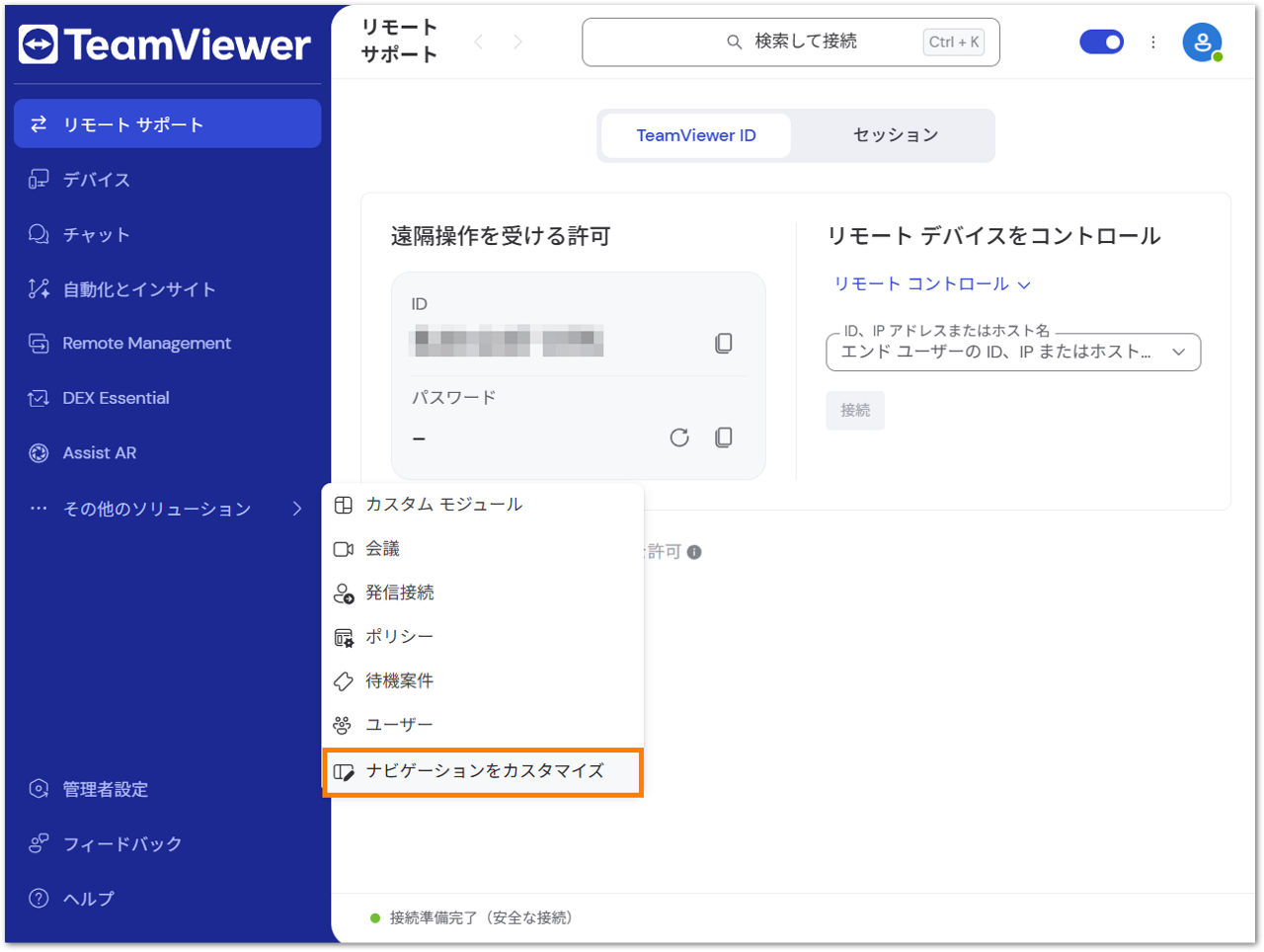Image resolution: width=1264 pixels, height=952 pixels.
Task: Refresh the password with the reload icon
Action: coord(679,437)
